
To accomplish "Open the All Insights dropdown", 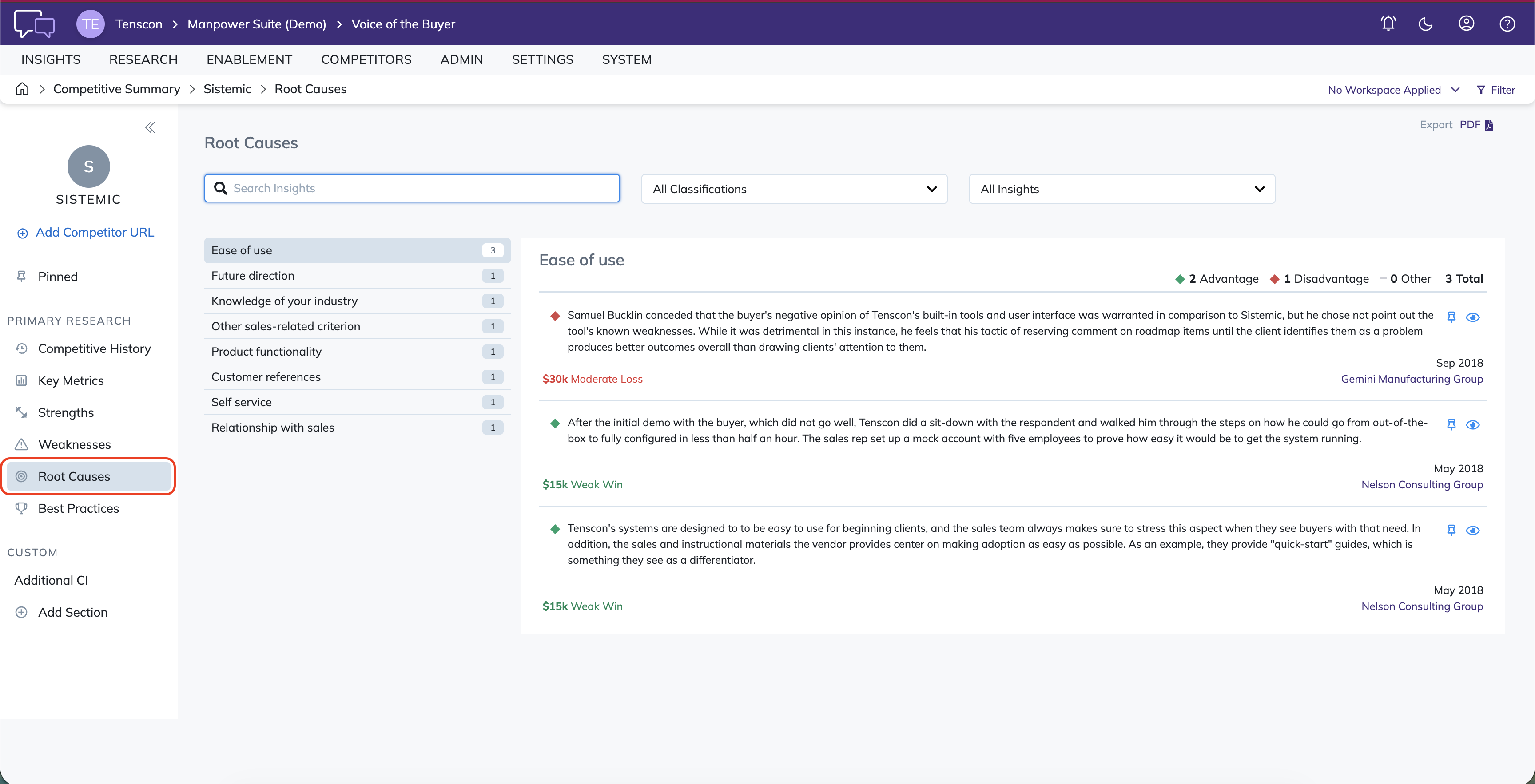I will (1122, 189).
